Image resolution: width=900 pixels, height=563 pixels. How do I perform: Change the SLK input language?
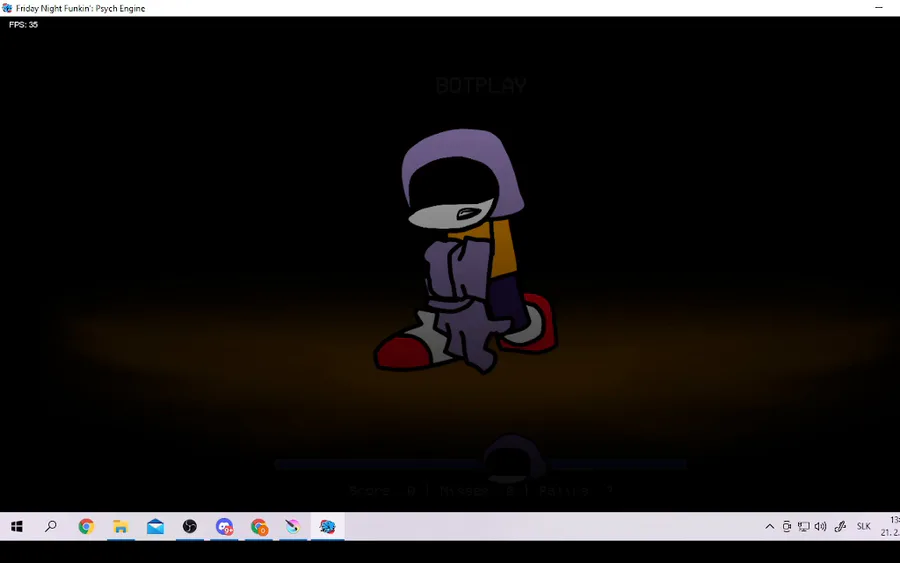coord(863,526)
